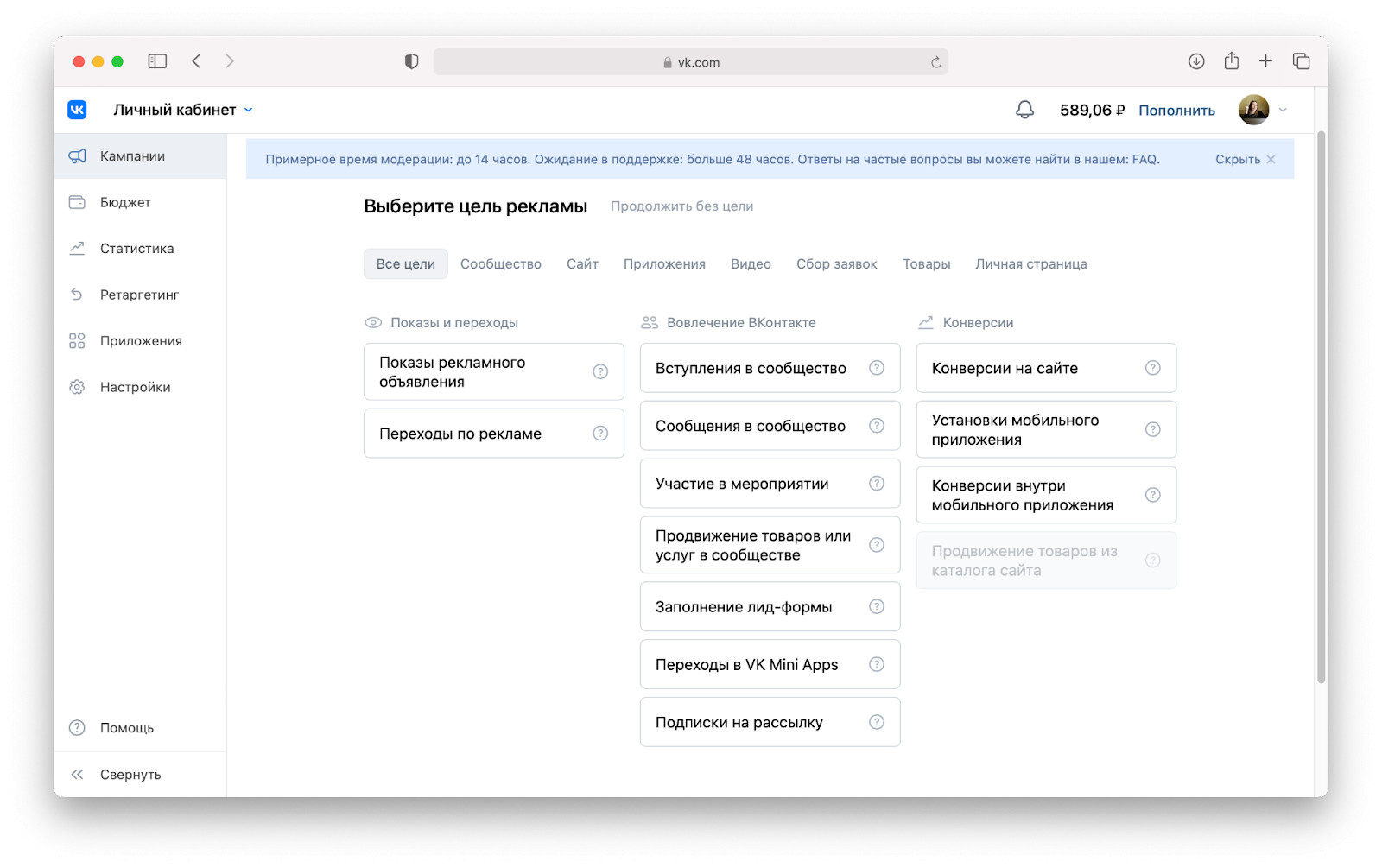Open notifications bell
The width and height of the screenshot is (1382, 868).
coord(1024,110)
